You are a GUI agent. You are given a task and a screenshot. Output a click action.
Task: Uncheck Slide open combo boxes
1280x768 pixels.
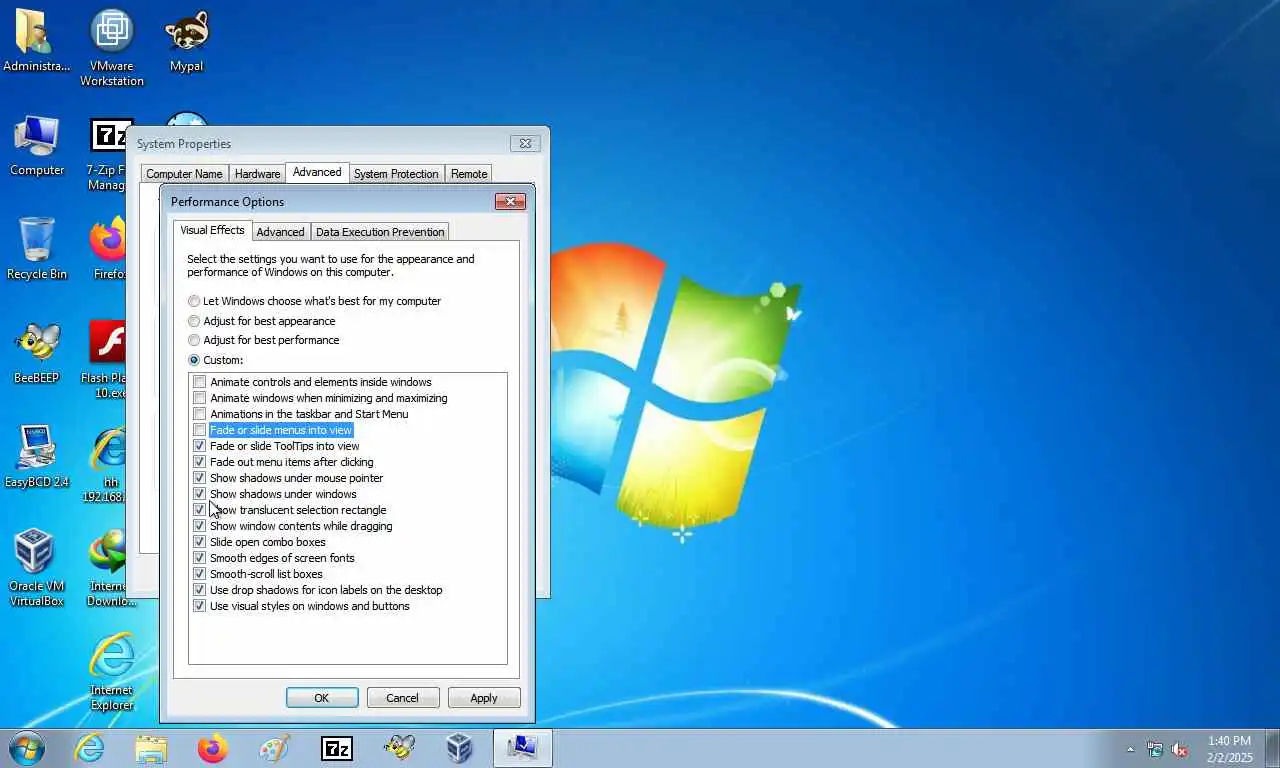[200, 542]
